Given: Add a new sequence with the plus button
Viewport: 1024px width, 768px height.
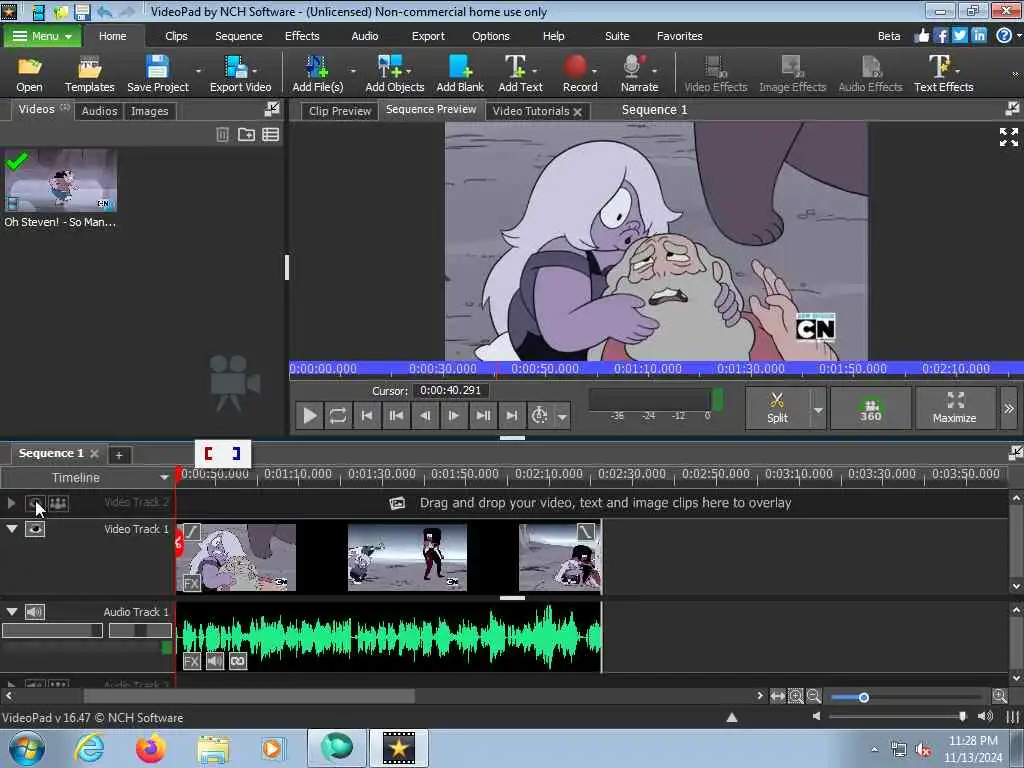Looking at the screenshot, I should click(119, 455).
